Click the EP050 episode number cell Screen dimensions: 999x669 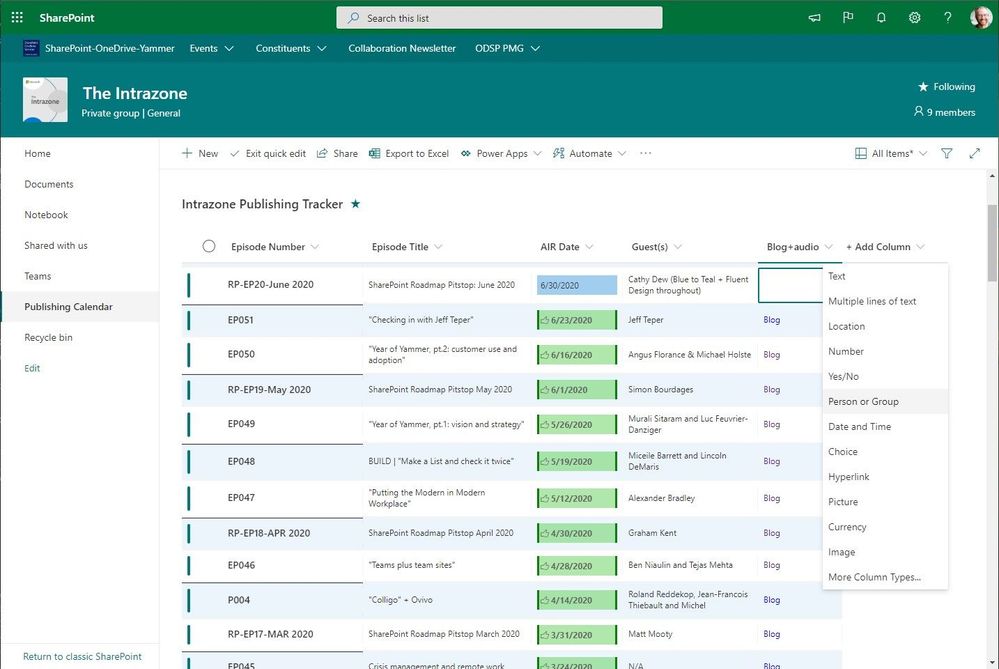[x=241, y=354]
